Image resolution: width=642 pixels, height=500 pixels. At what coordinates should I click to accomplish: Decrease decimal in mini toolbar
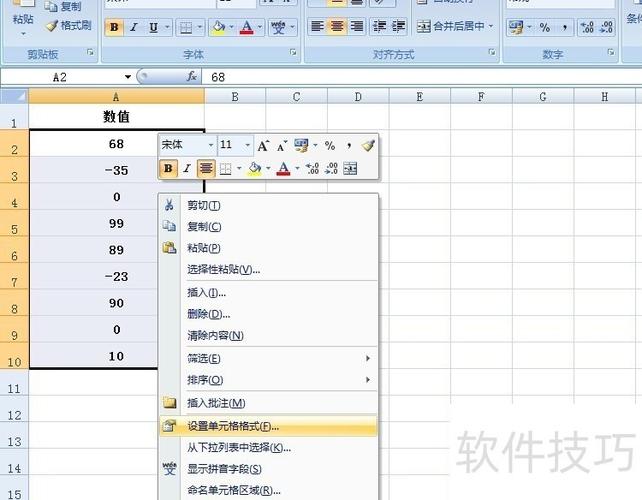[x=331, y=168]
